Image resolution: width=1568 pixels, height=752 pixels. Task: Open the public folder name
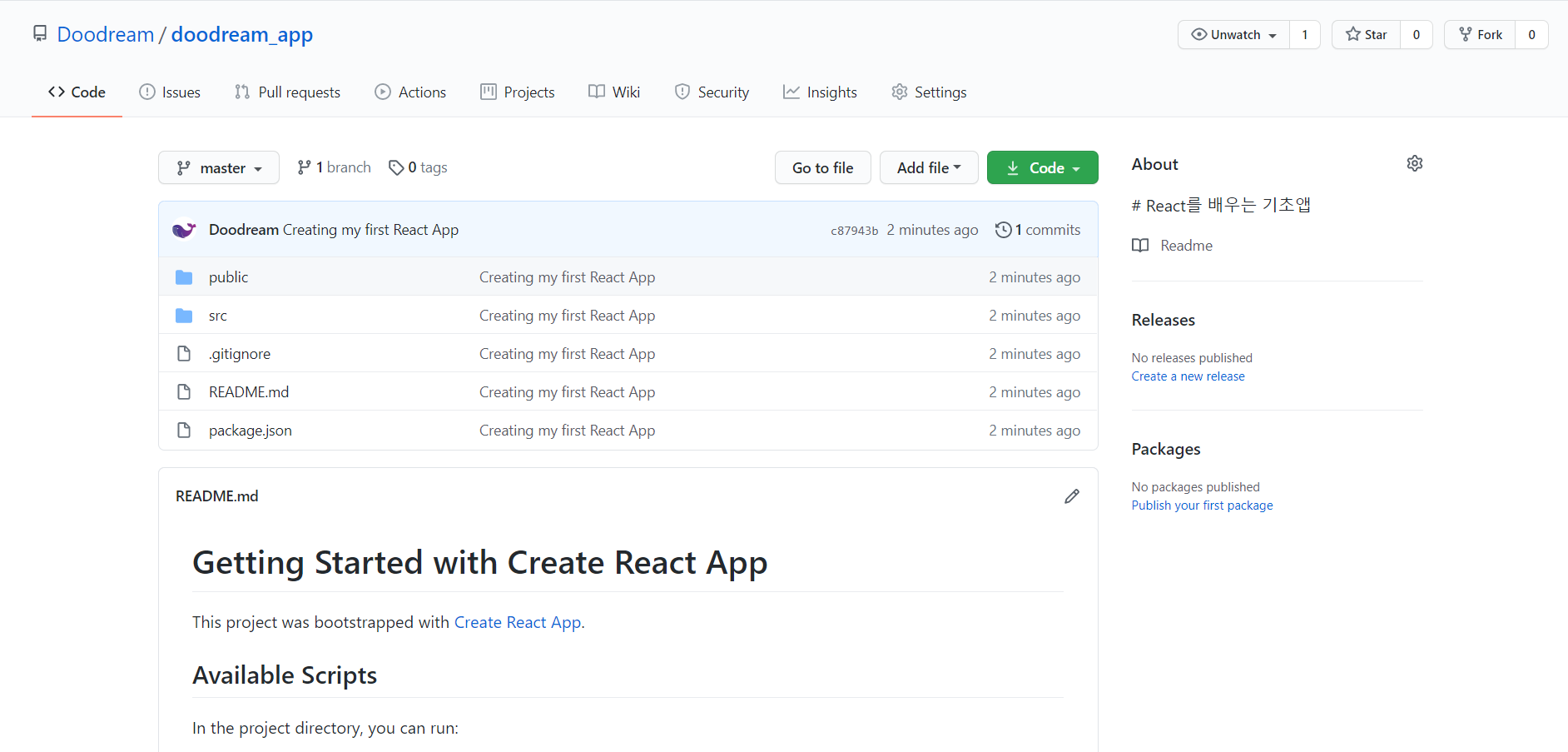(x=229, y=277)
